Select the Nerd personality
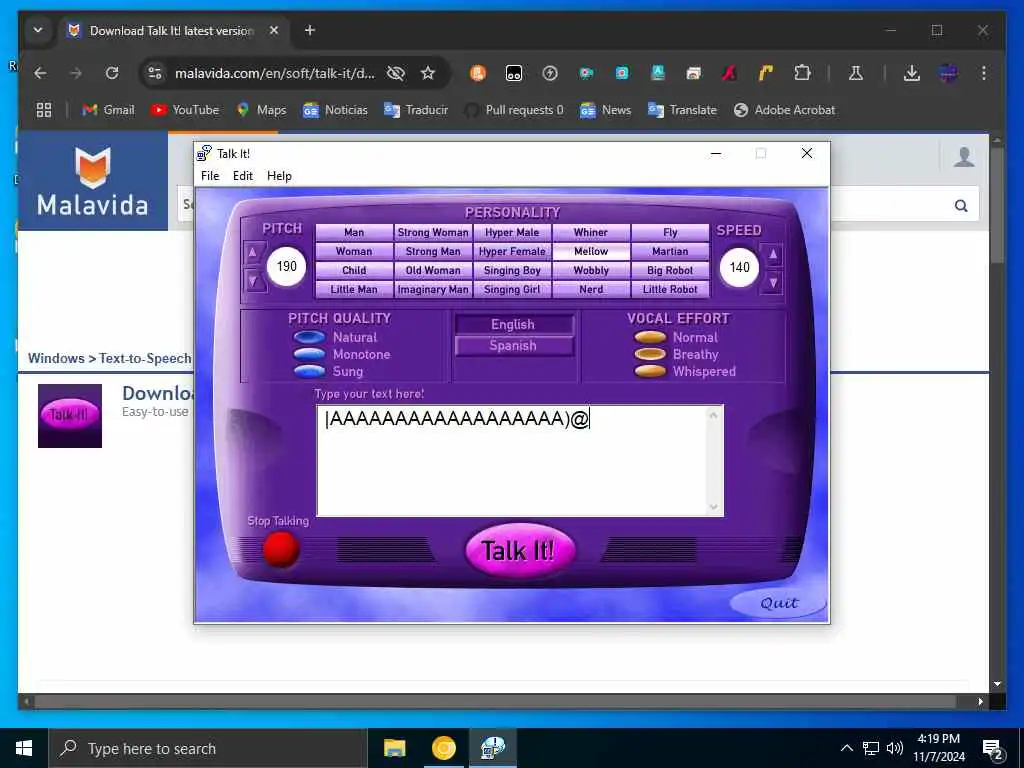 [x=591, y=289]
